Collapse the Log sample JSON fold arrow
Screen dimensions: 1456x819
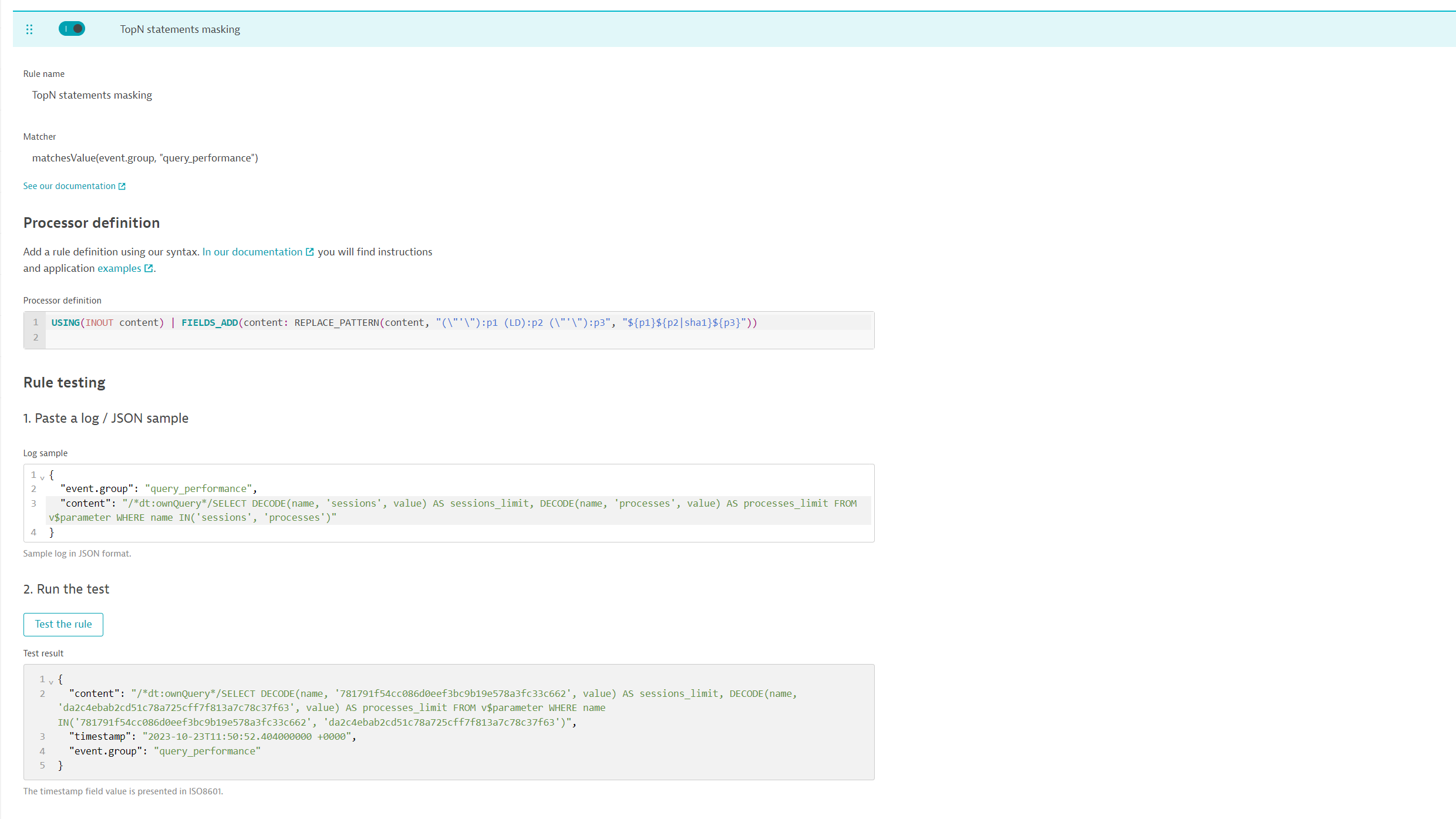[42, 477]
